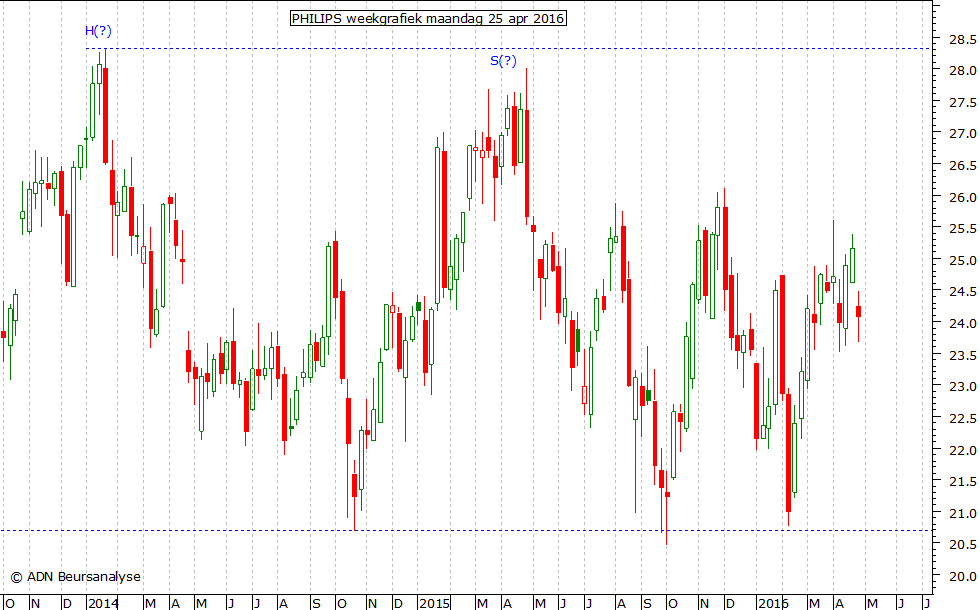Click the PHILIPS weekgrafiek chart title
The image size is (980, 610).
point(428,18)
